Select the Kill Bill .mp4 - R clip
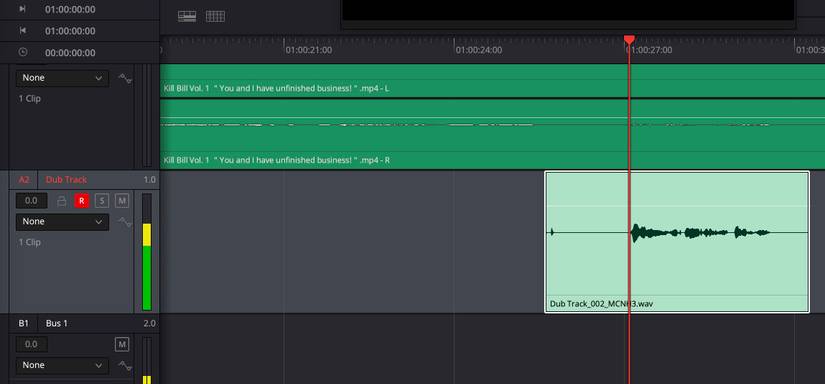Image resolution: width=825 pixels, height=384 pixels. 492,134
